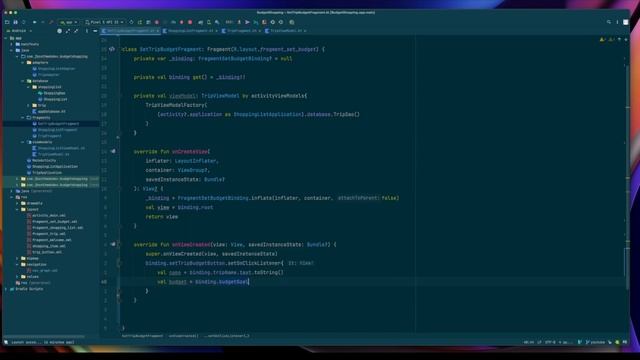The height and width of the screenshot is (360, 640).
Task: Expand the drawable resource folder
Action: tap(18, 203)
